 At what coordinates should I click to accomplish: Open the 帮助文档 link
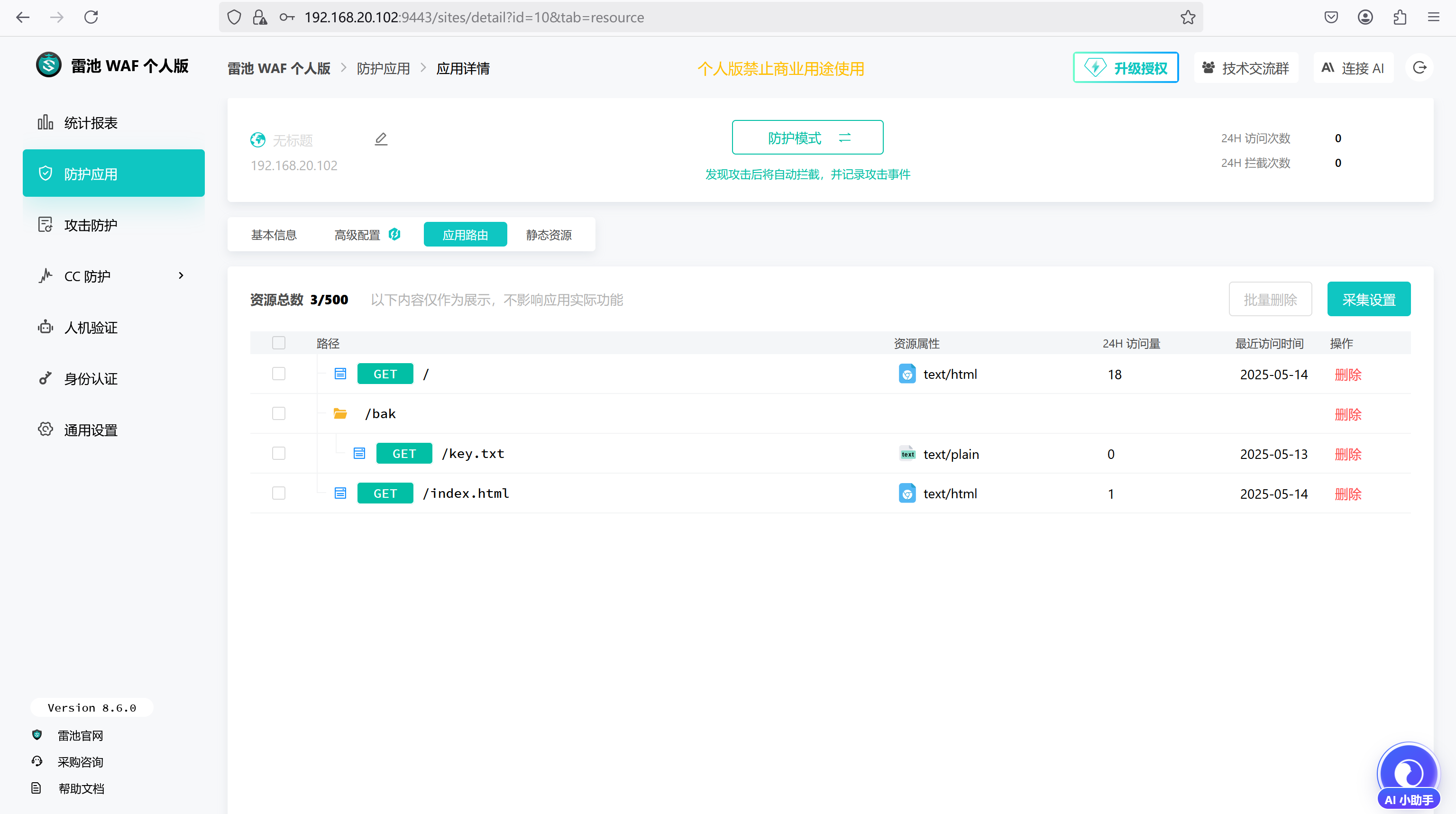[81, 788]
